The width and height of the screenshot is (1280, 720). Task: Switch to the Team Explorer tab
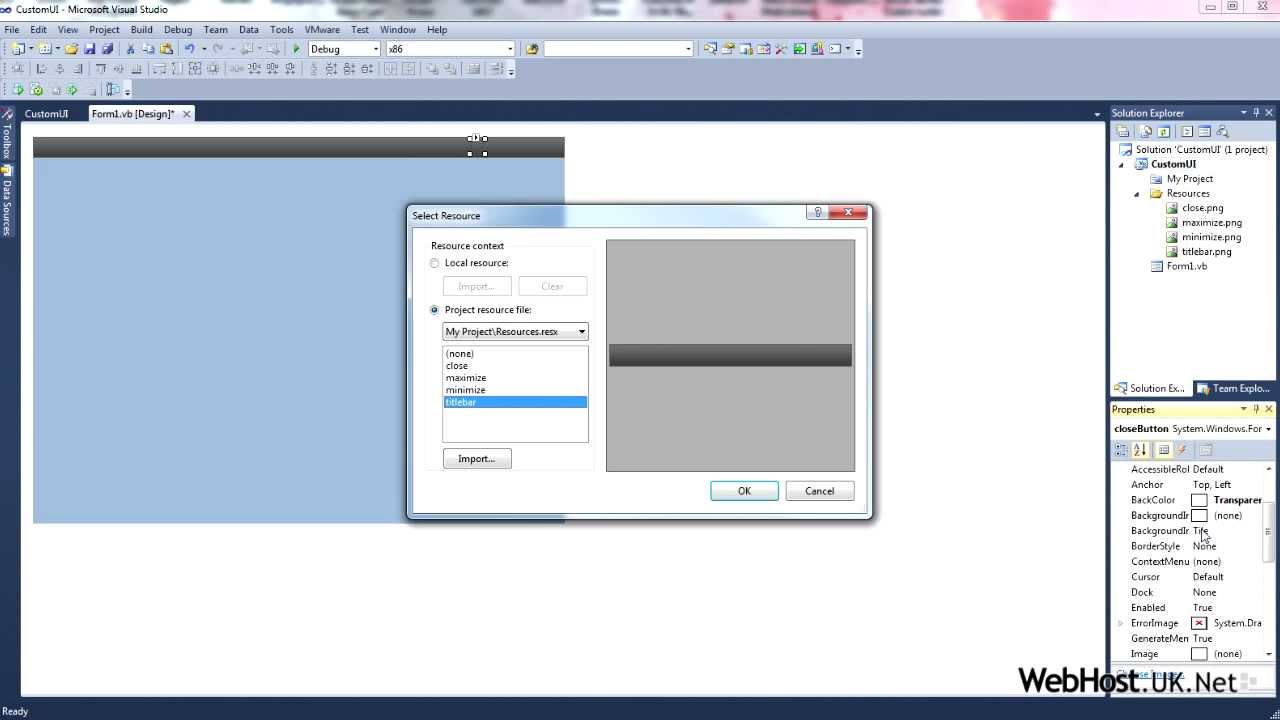click(1233, 389)
